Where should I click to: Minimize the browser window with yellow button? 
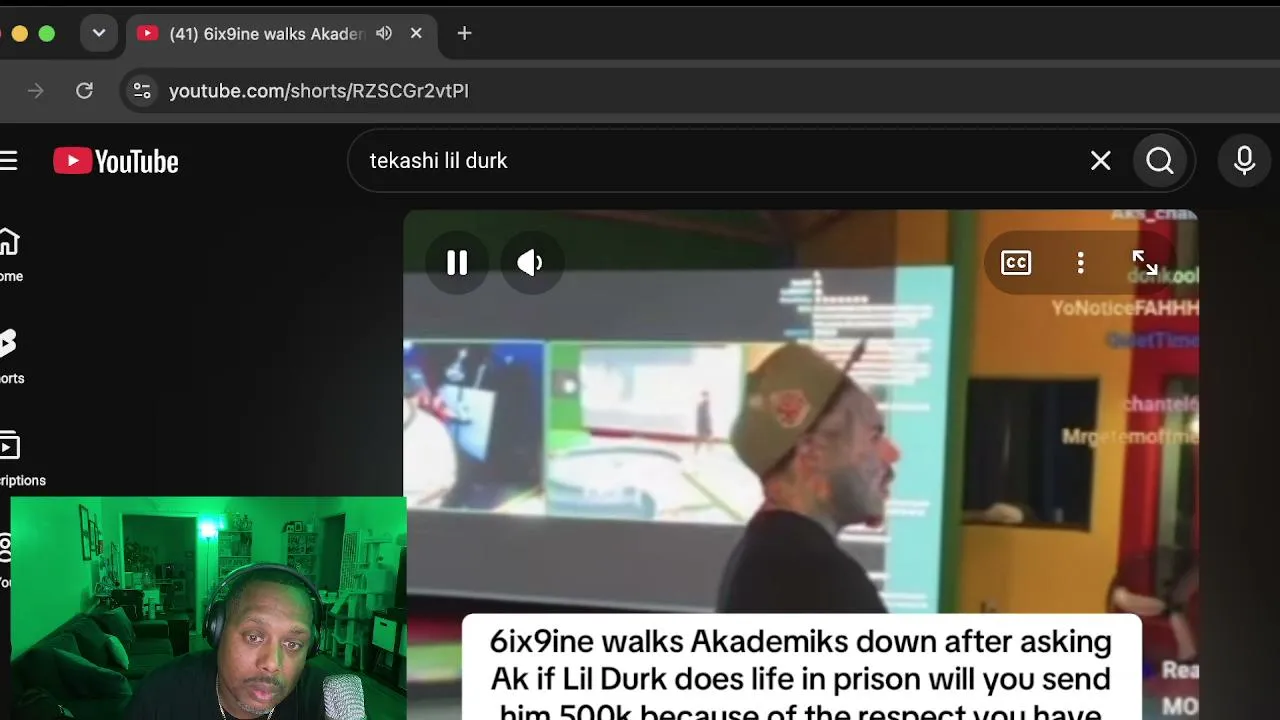(19, 34)
